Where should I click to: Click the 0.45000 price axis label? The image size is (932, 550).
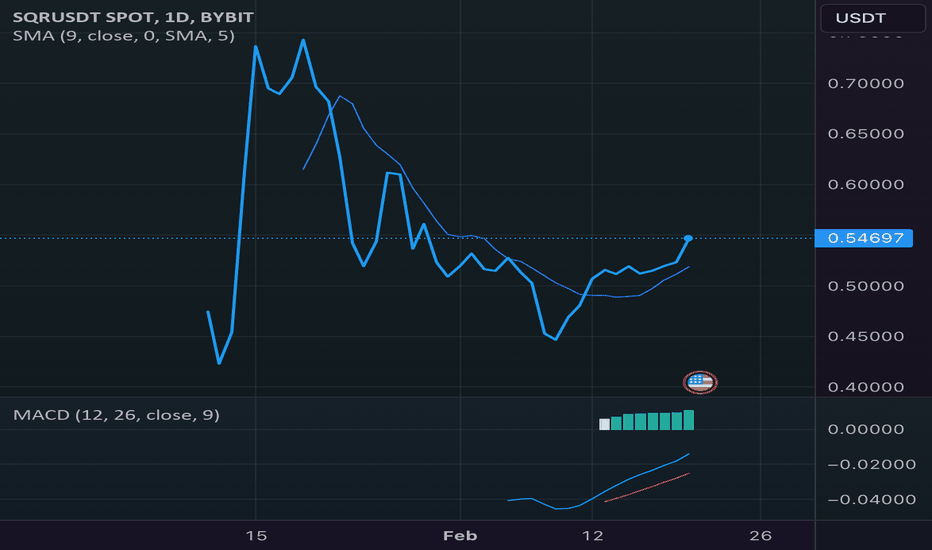[866, 337]
